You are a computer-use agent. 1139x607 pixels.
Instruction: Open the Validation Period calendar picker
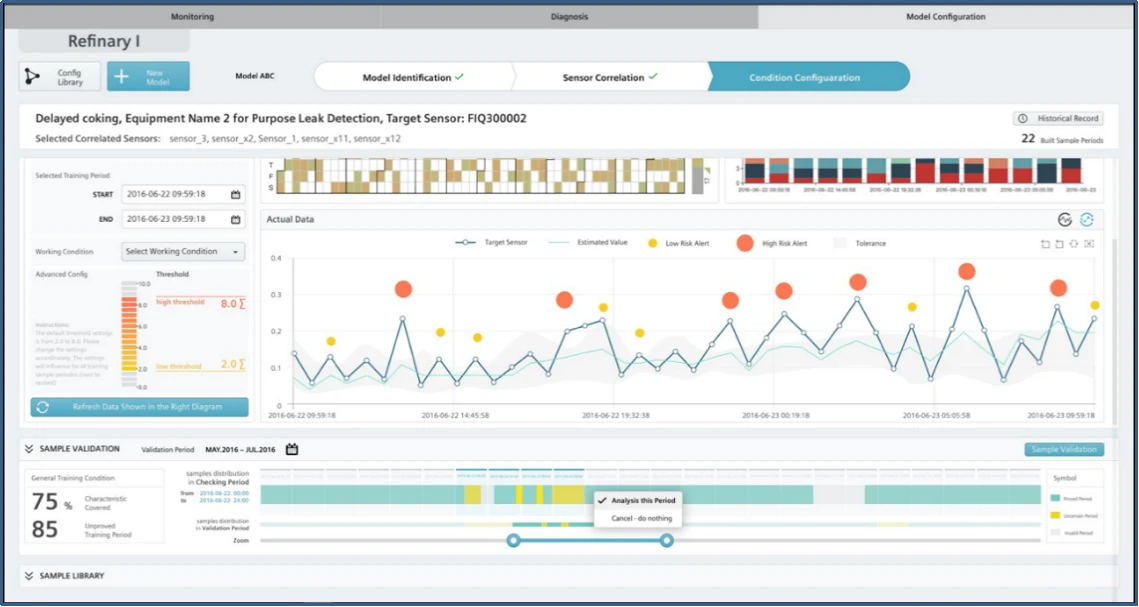[292, 450]
